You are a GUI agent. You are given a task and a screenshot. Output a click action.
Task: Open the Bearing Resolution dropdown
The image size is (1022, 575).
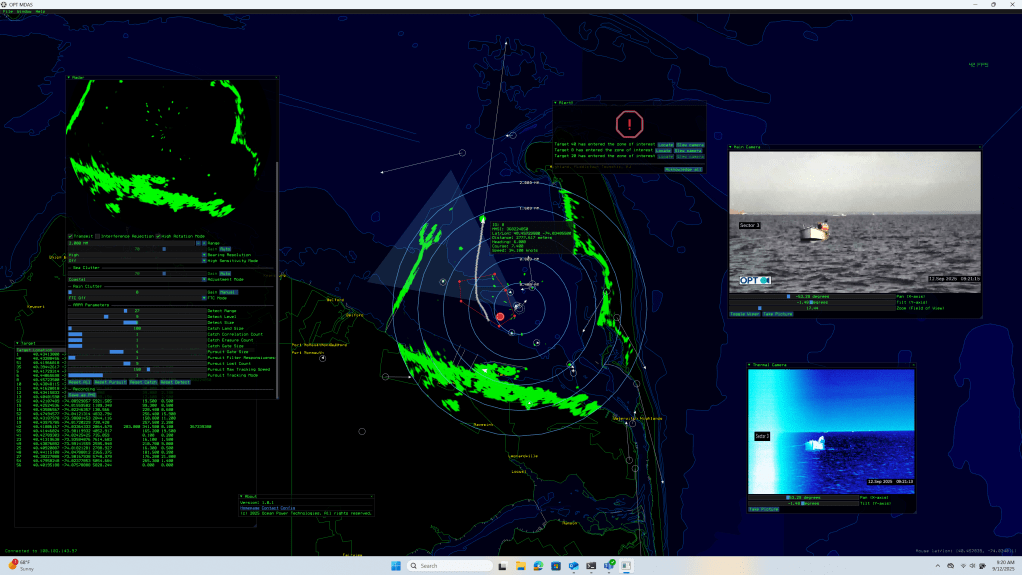[203, 254]
